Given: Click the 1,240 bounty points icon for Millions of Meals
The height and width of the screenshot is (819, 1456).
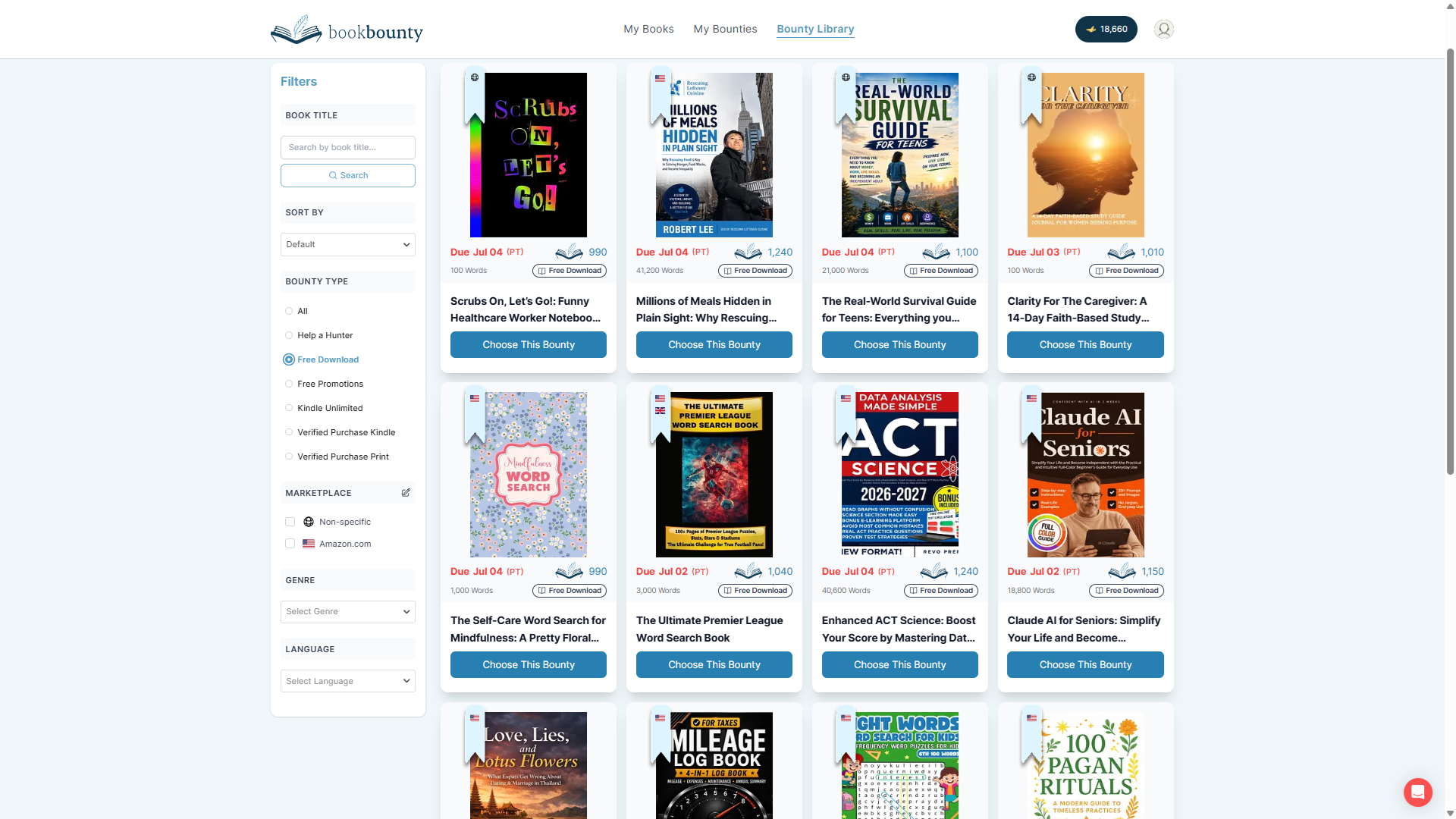Looking at the screenshot, I should coord(748,252).
